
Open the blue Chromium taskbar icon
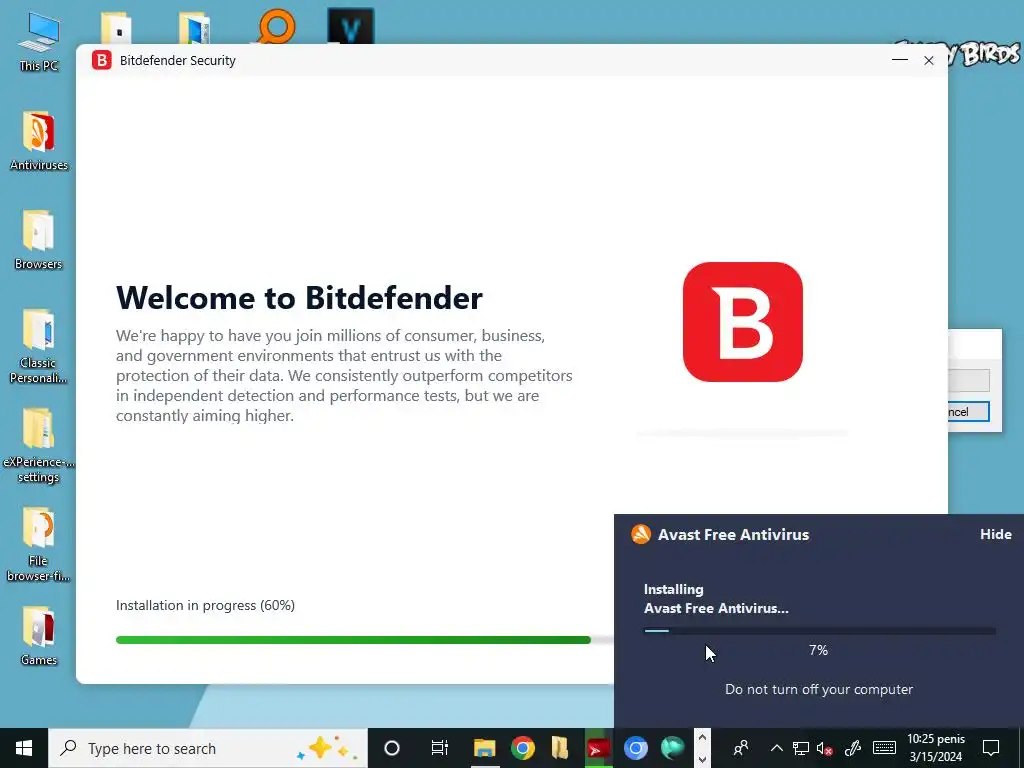(x=635, y=748)
